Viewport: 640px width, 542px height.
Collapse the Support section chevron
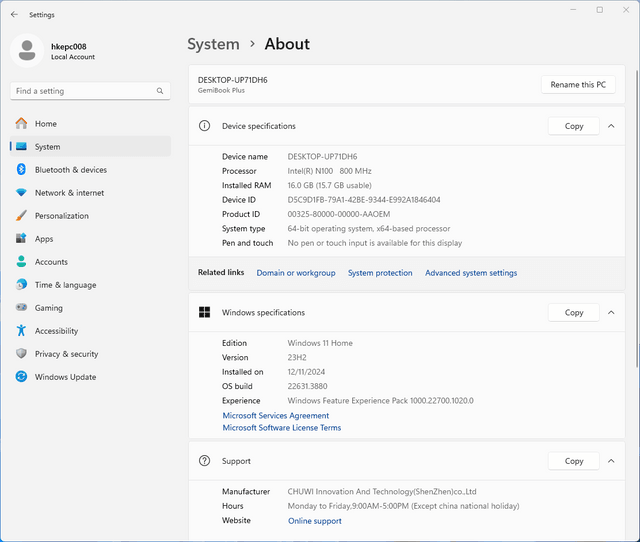click(611, 461)
